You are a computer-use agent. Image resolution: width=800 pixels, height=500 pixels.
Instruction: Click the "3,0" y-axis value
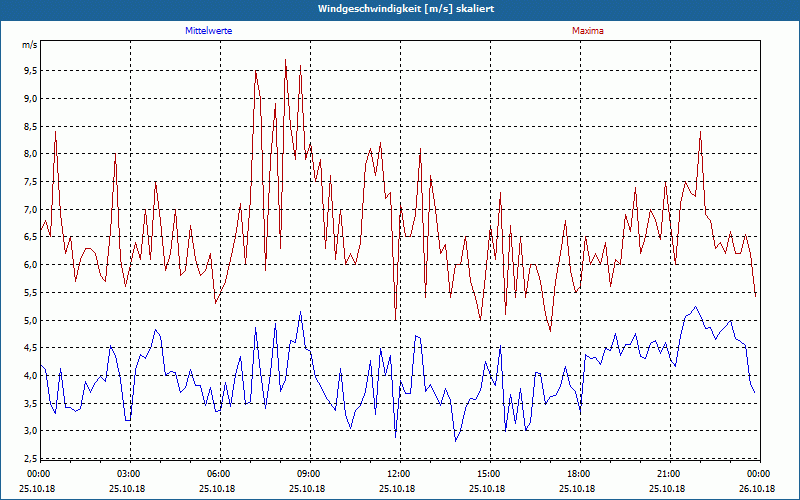[31, 431]
